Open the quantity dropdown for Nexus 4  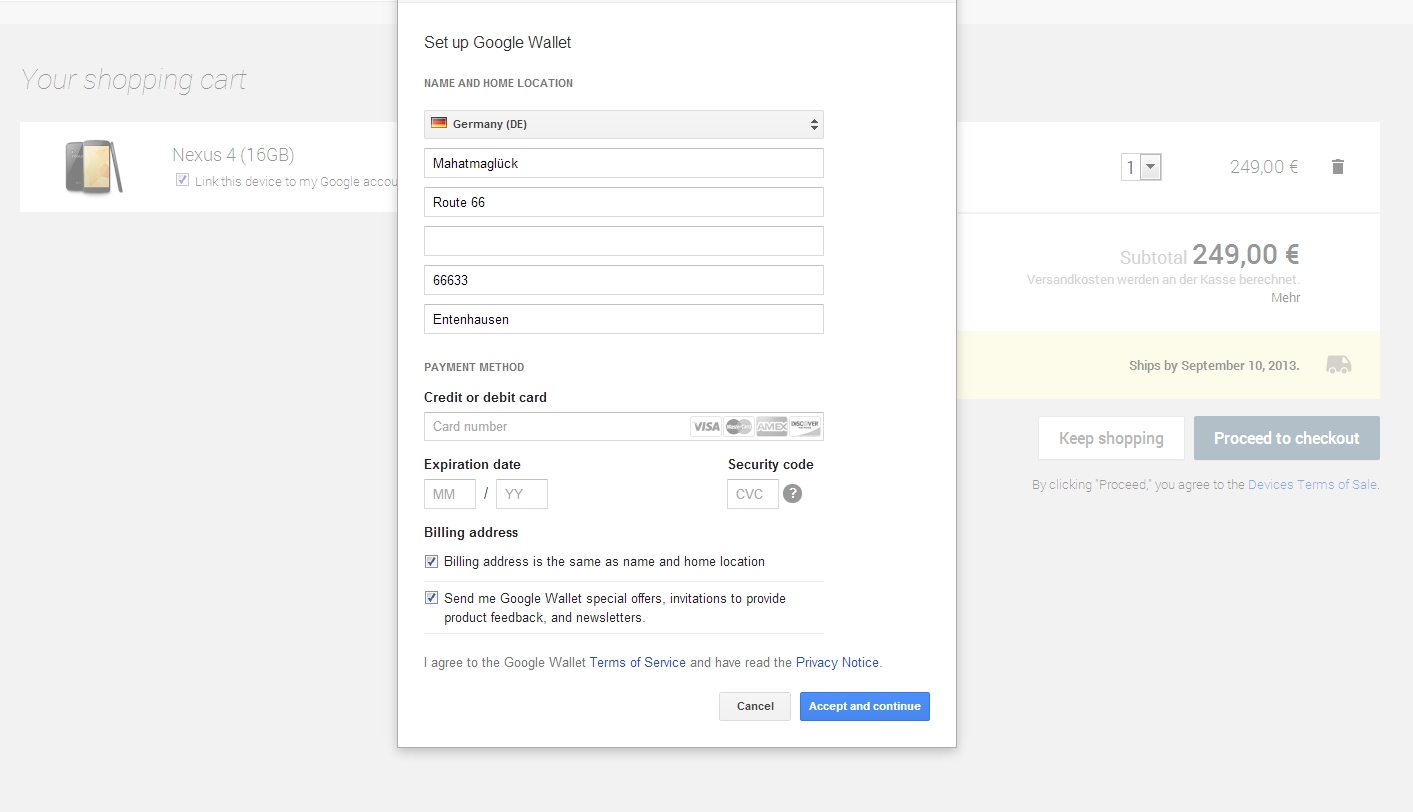coord(1141,167)
